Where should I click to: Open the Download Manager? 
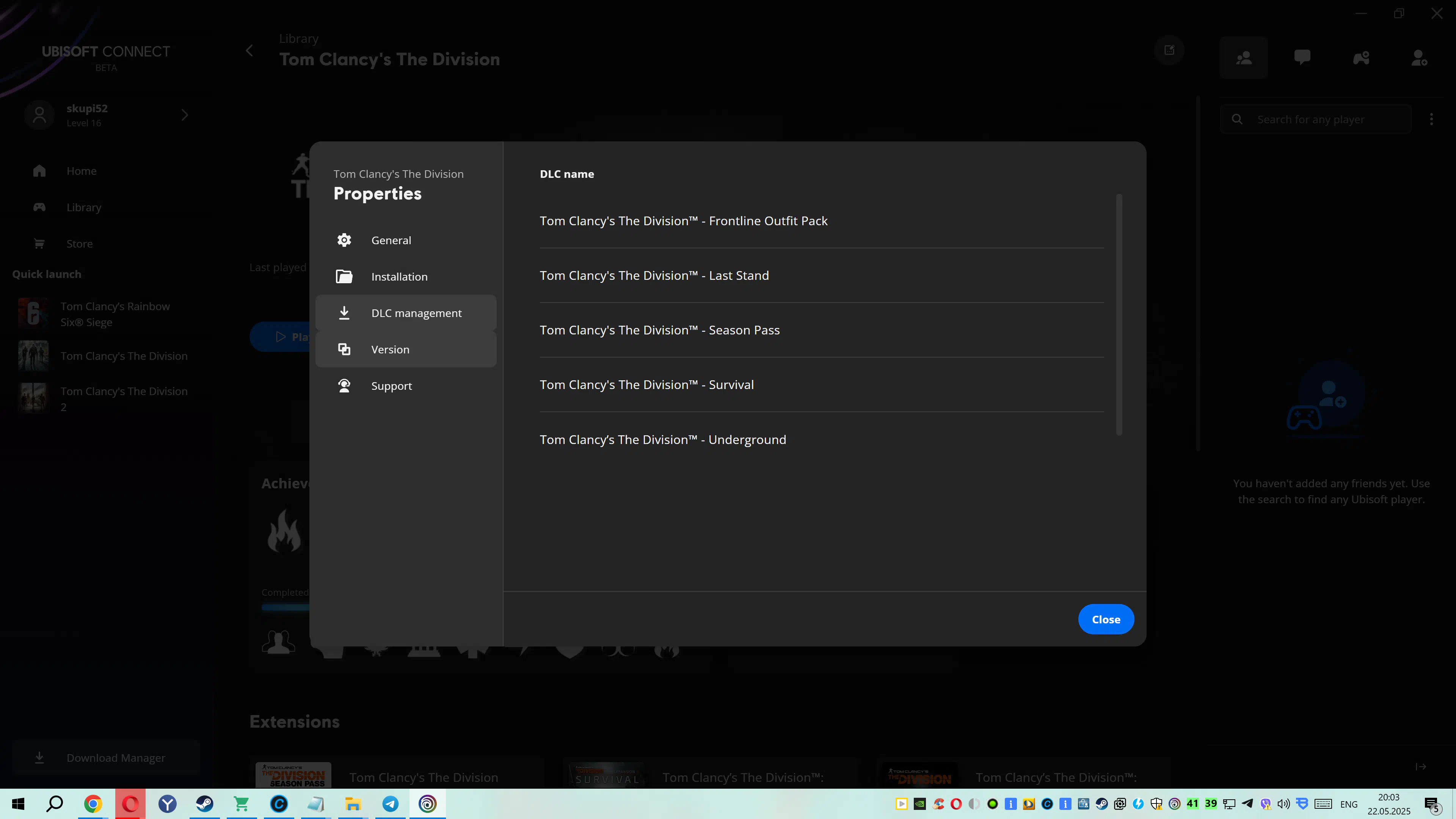[x=106, y=758]
